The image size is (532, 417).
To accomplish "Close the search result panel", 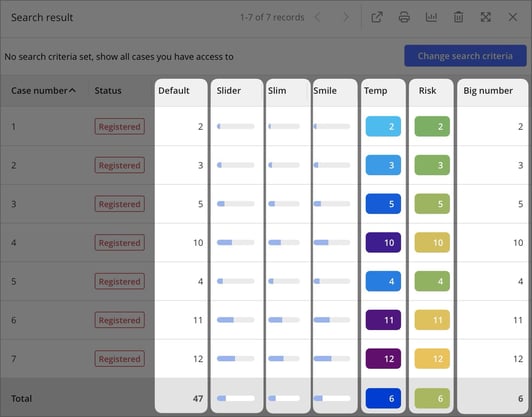I will (x=513, y=17).
